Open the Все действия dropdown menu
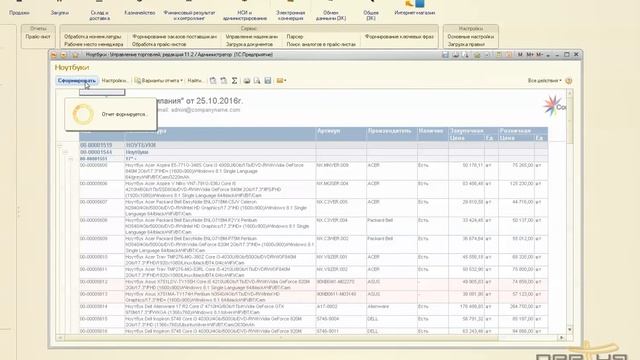640x360 pixels. (x=544, y=81)
